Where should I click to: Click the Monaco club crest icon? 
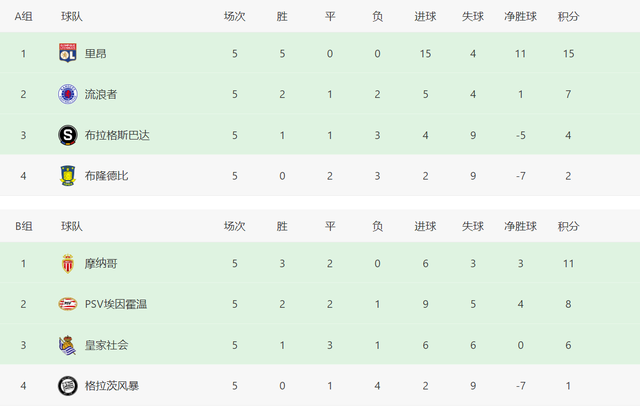coord(68,264)
